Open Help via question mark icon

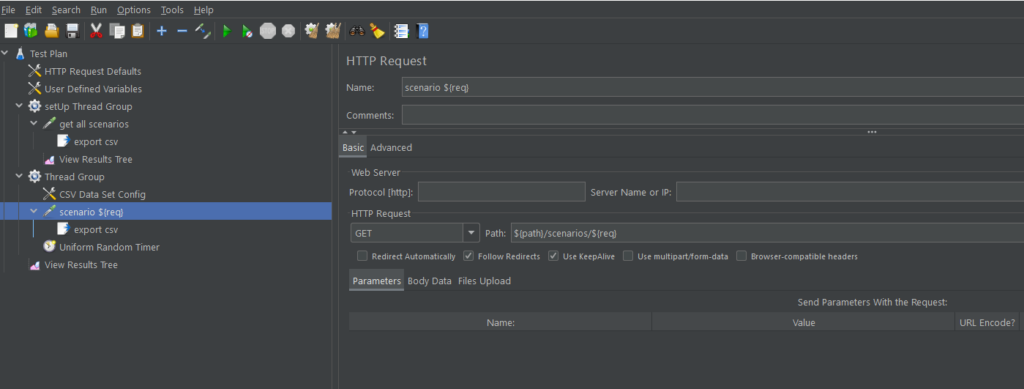coord(423,31)
